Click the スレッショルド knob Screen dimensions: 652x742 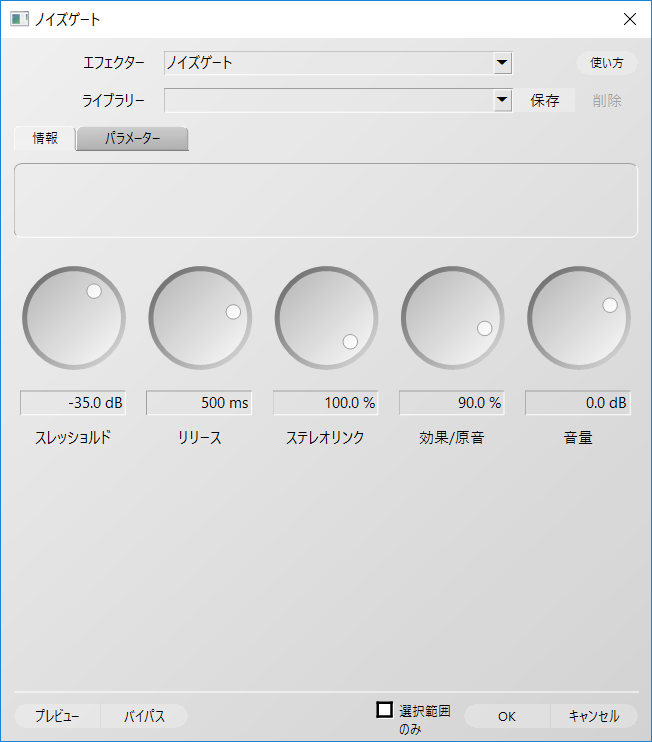pyautogui.click(x=74, y=318)
